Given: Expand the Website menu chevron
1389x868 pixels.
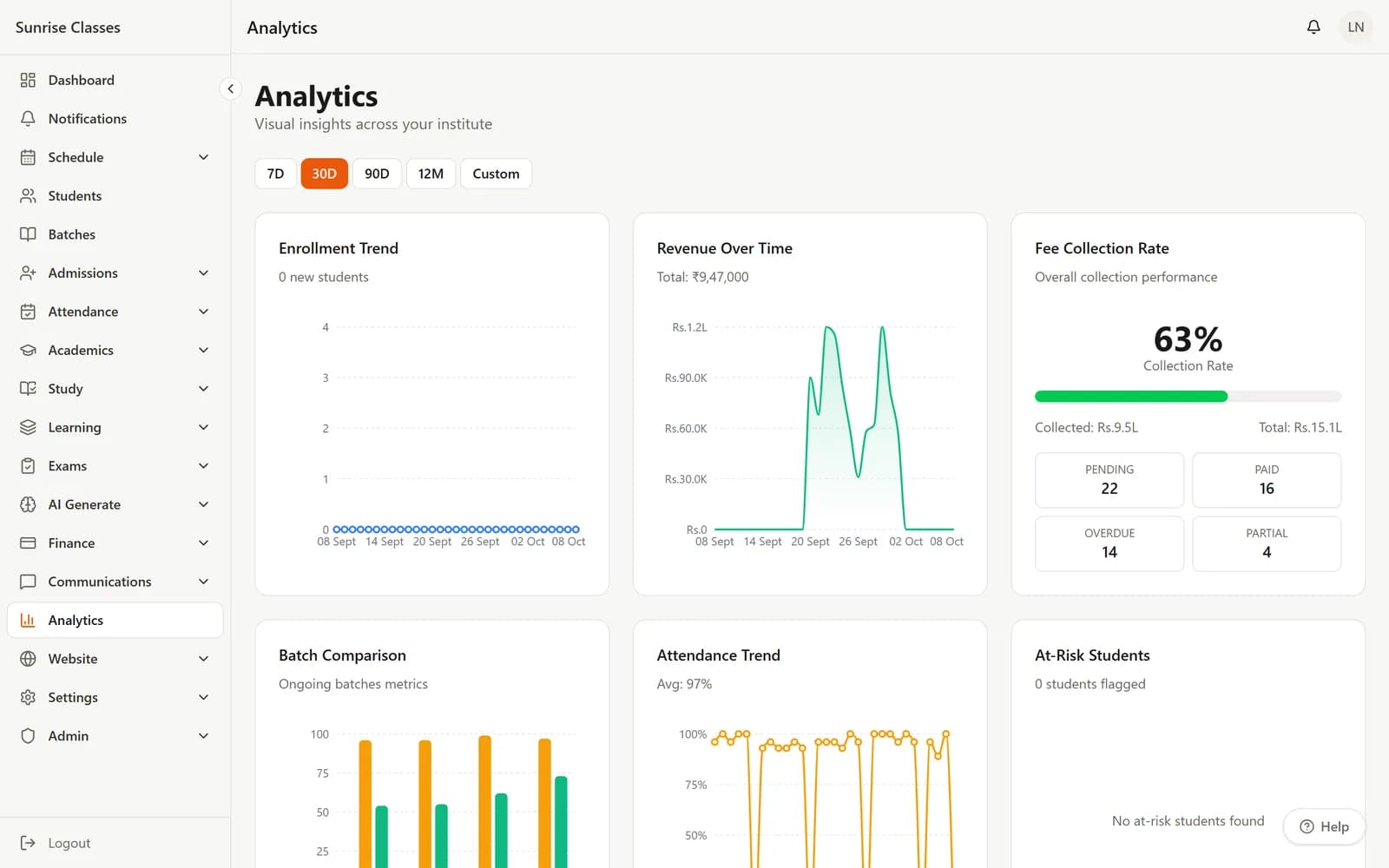Looking at the screenshot, I should (203, 660).
